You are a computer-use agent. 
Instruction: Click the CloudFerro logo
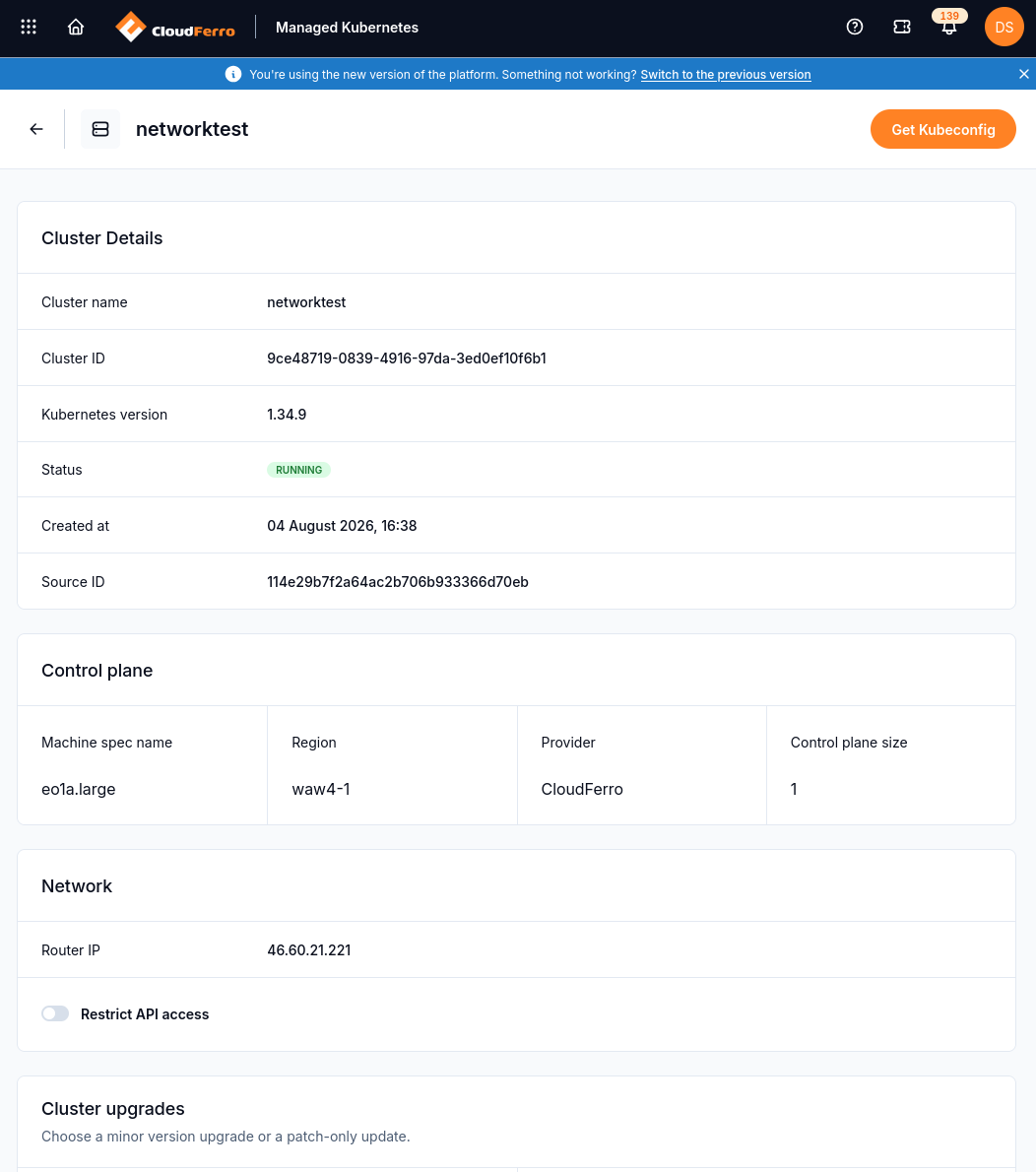[175, 28]
